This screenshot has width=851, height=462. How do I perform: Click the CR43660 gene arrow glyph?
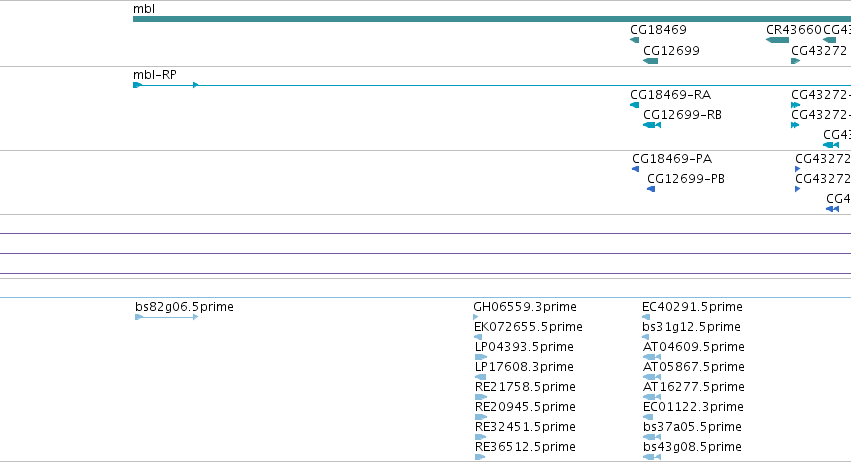777,40
